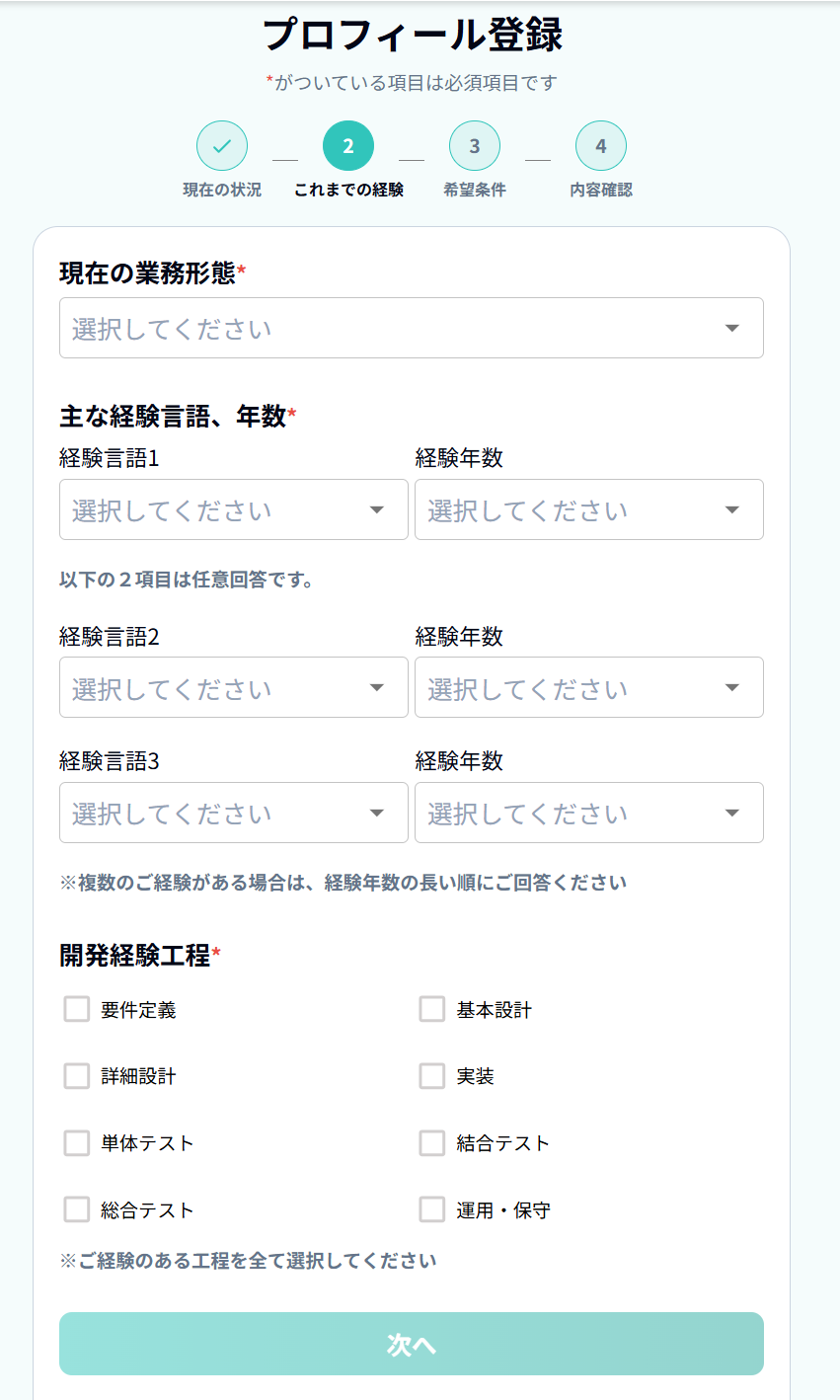Check the 要件定義 checkbox
This screenshot has width=840, height=1400.
(x=76, y=1009)
